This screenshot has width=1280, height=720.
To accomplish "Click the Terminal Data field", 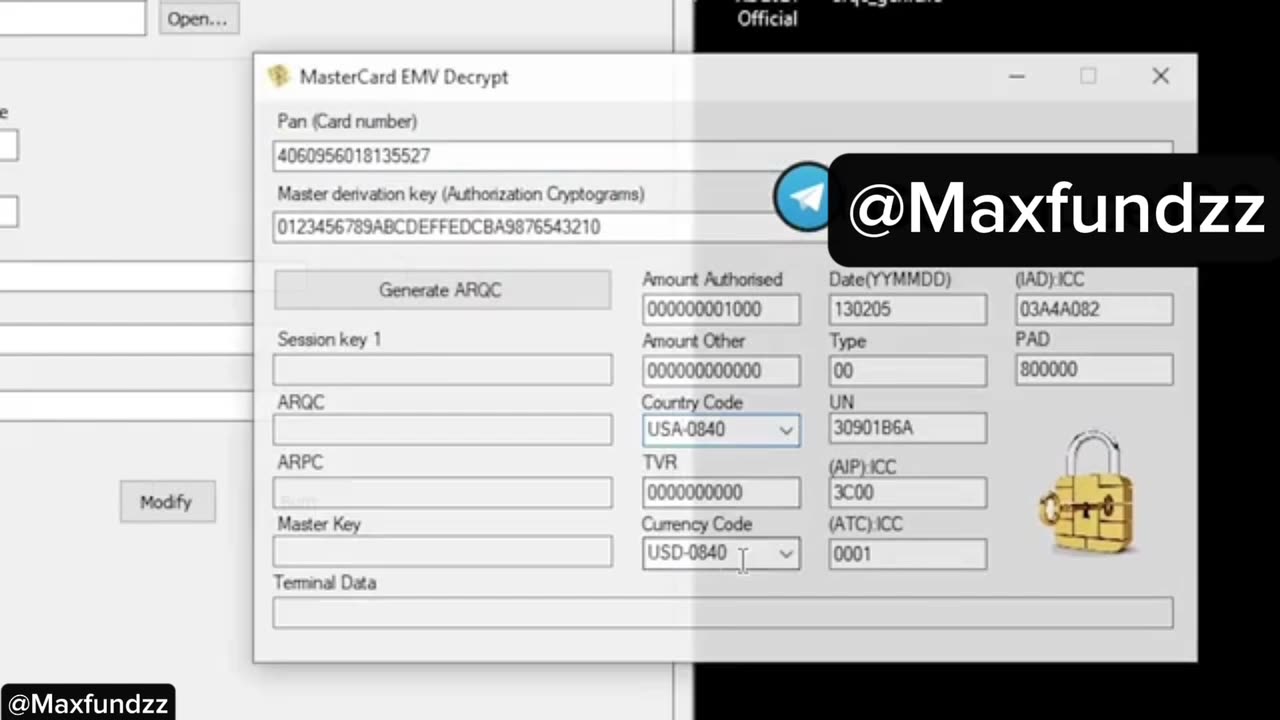I will click(x=723, y=612).
